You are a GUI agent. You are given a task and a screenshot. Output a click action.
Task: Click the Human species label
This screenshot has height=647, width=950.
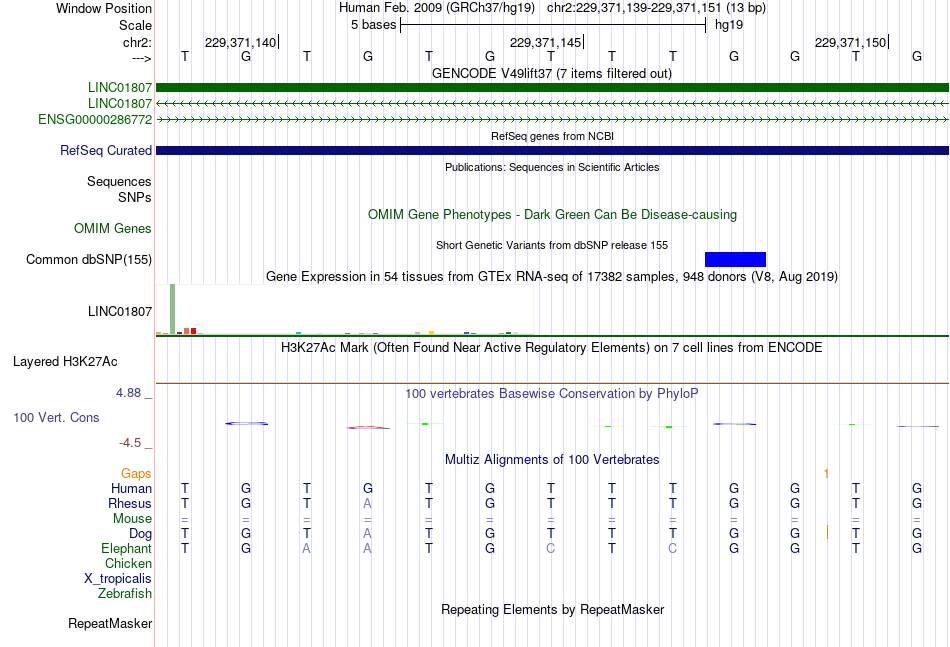point(131,488)
